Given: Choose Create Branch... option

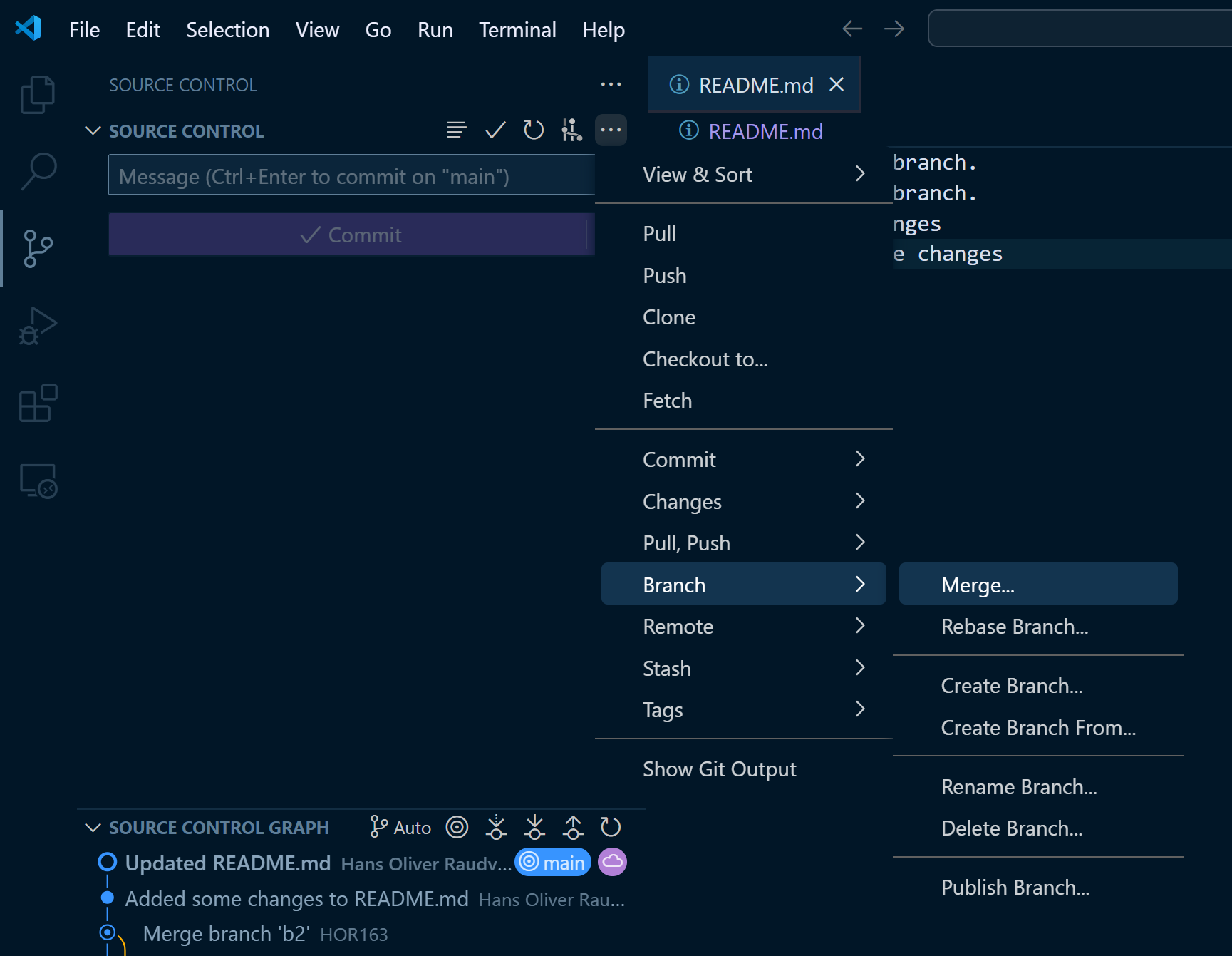Looking at the screenshot, I should [1037, 685].
